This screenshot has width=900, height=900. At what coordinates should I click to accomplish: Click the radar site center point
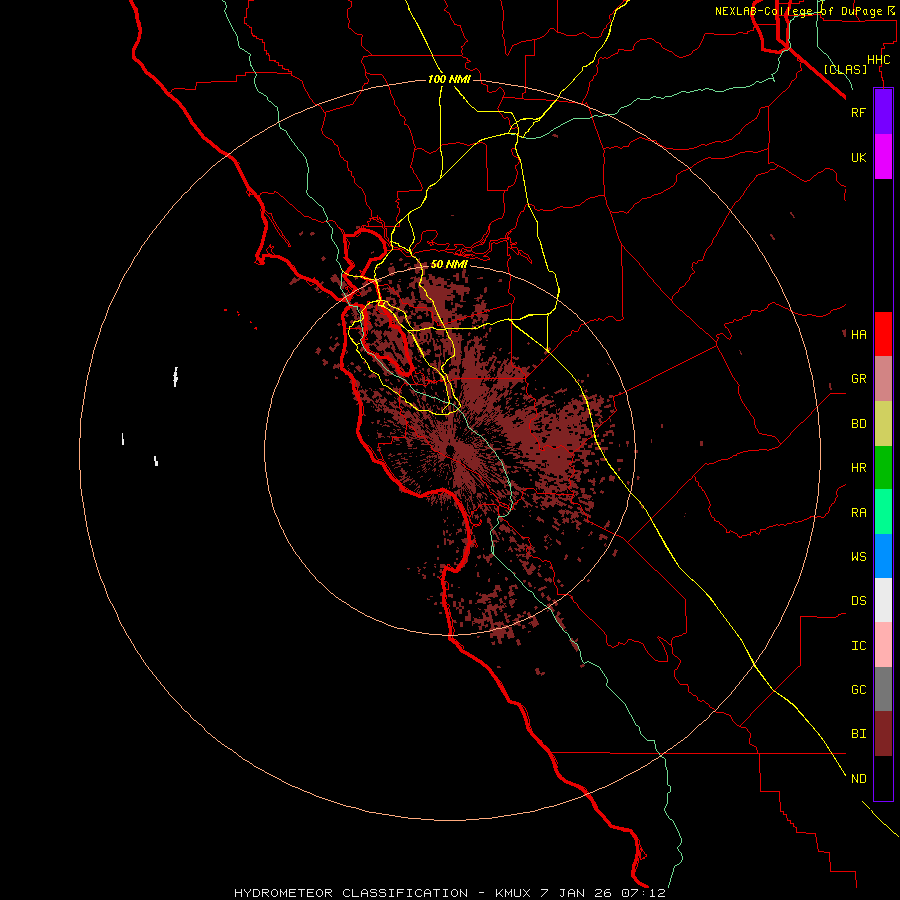450,449
